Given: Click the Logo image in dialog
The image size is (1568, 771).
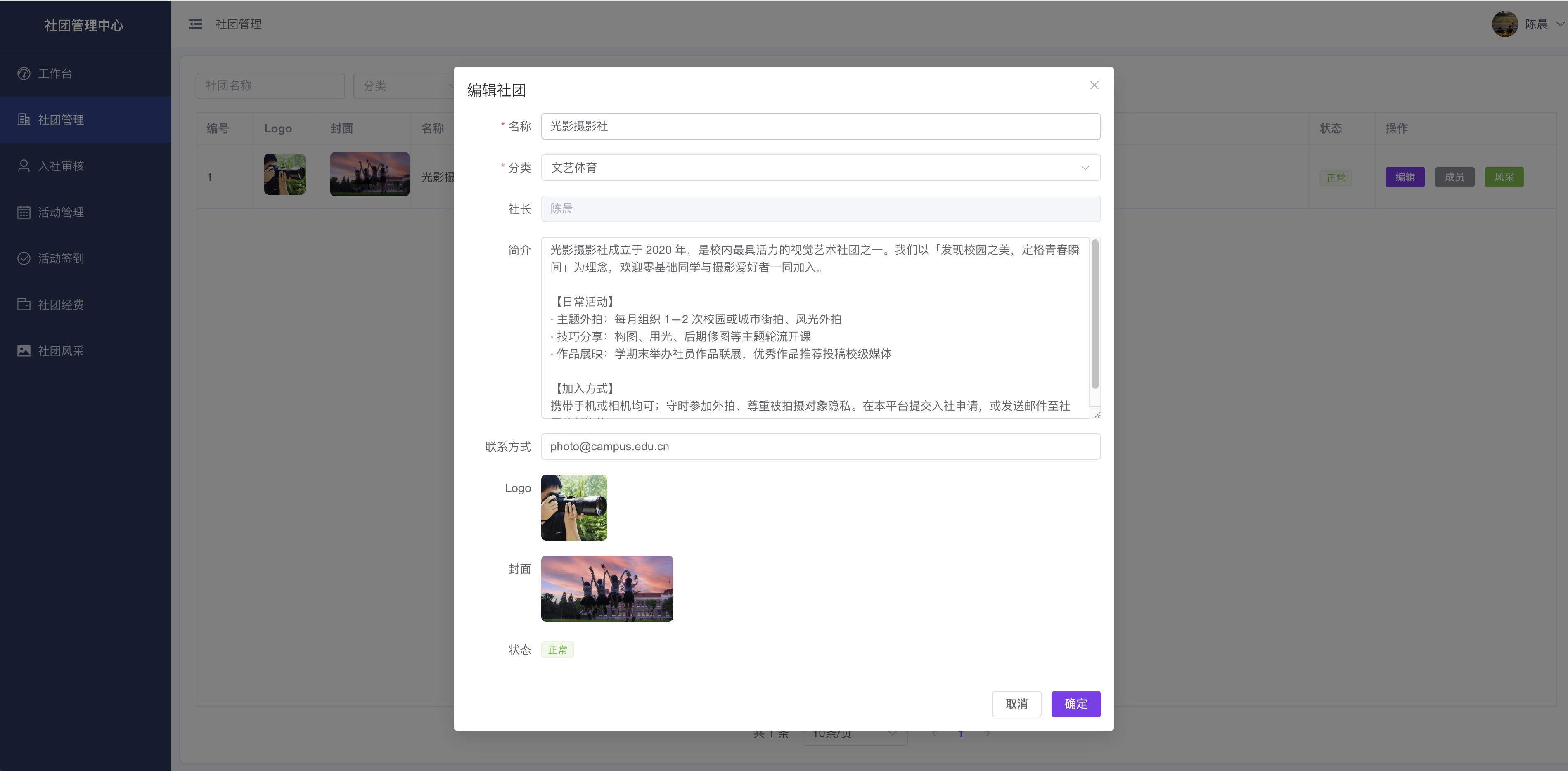Looking at the screenshot, I should pos(574,508).
